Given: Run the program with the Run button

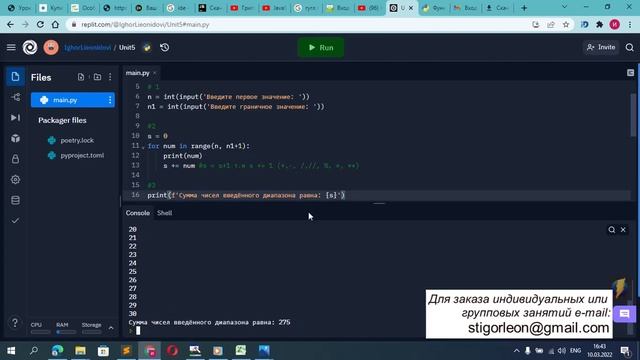Looking at the screenshot, I should [321, 48].
